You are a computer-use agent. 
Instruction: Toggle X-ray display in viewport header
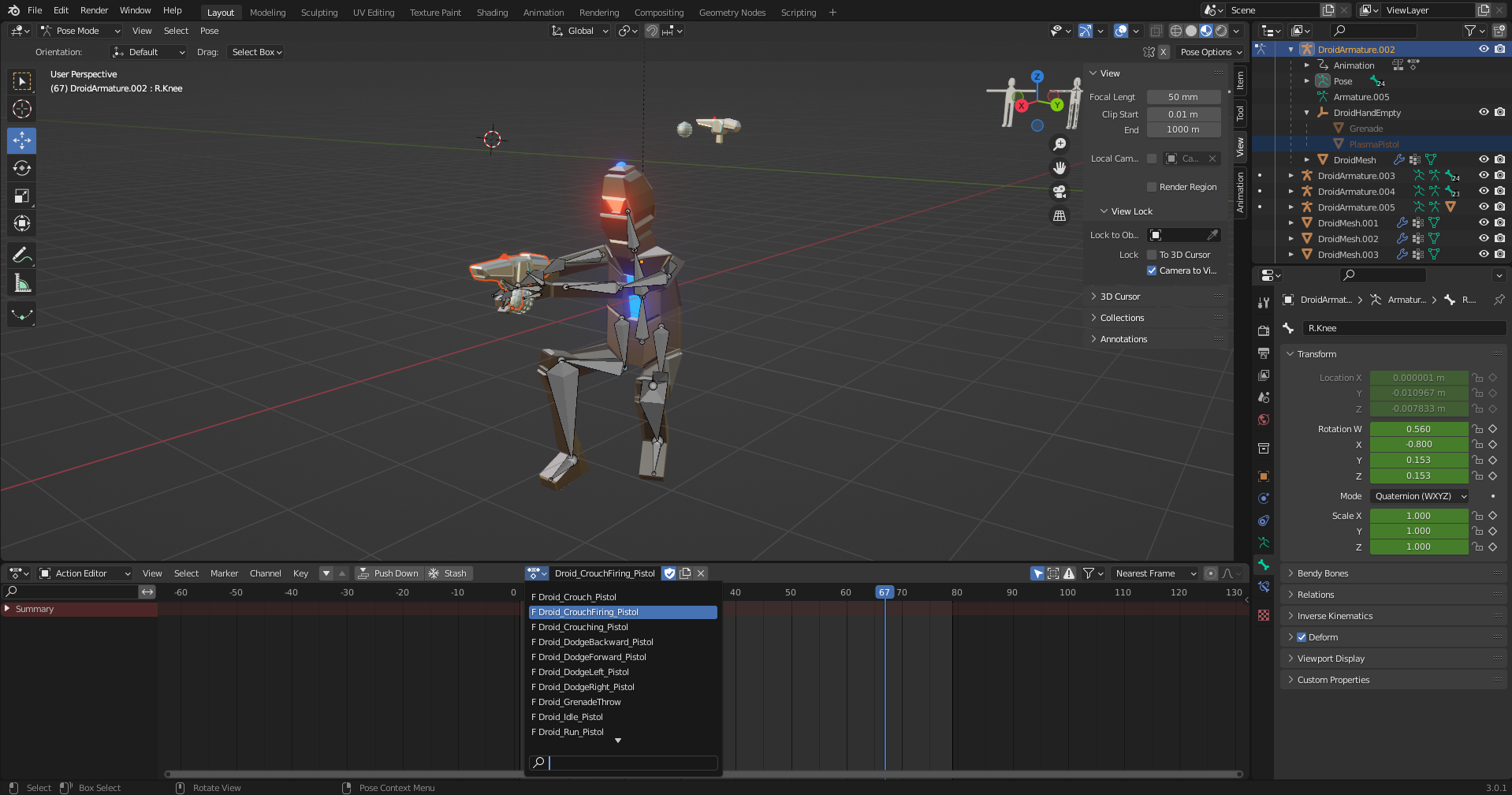click(1156, 31)
